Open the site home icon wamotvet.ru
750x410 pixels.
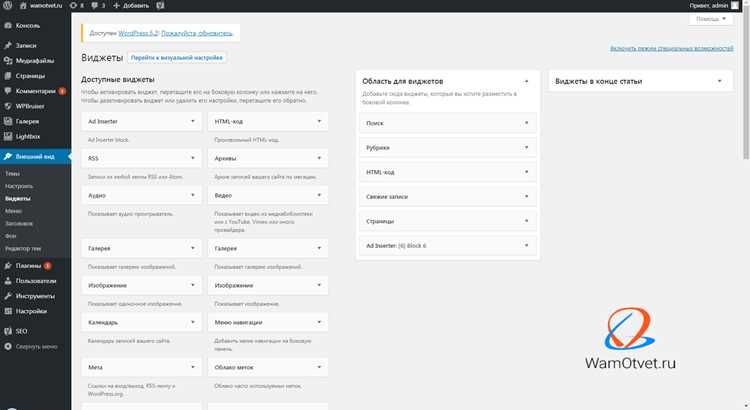click(23, 5)
